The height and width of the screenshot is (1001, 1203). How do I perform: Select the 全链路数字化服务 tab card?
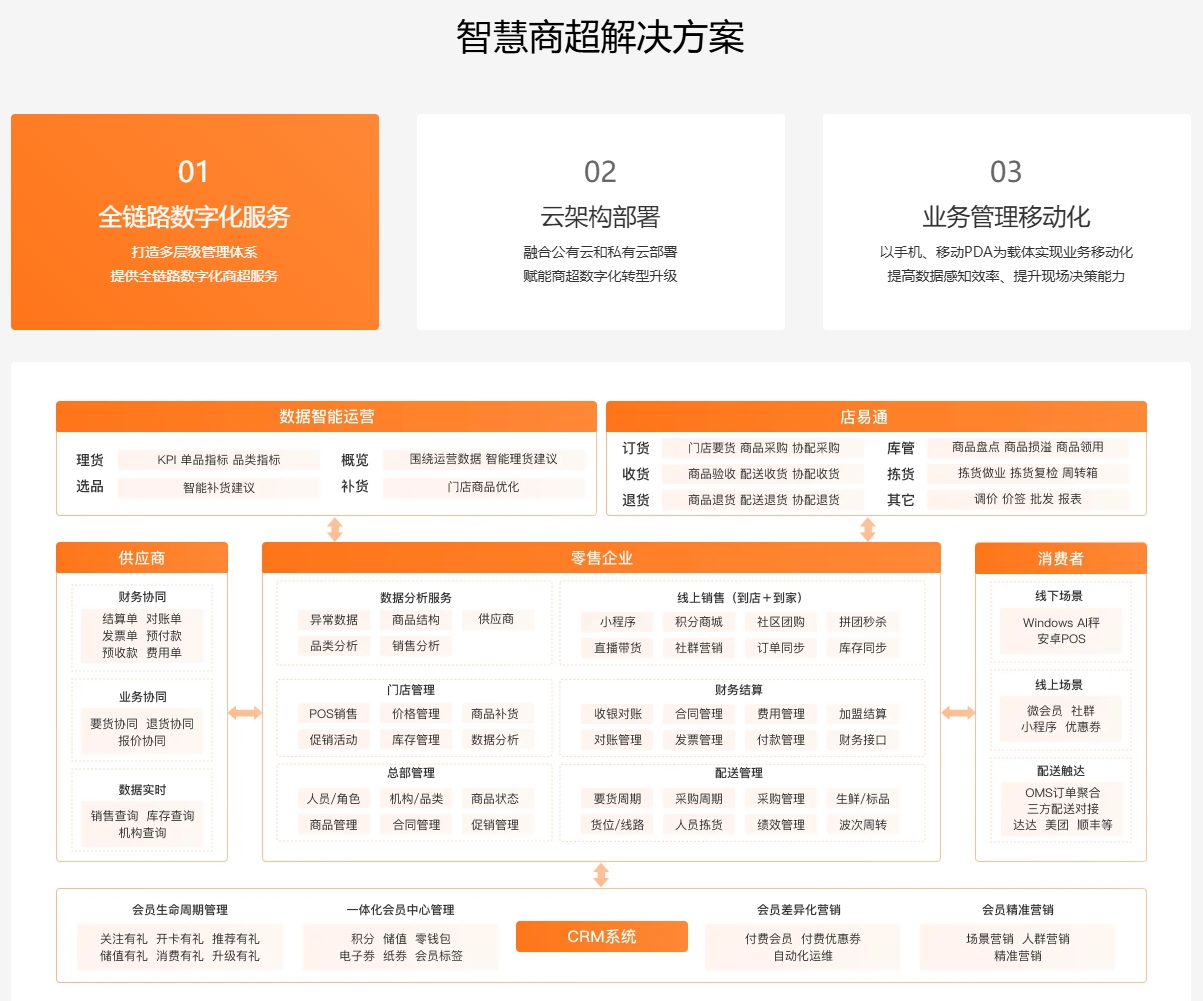click(x=194, y=222)
